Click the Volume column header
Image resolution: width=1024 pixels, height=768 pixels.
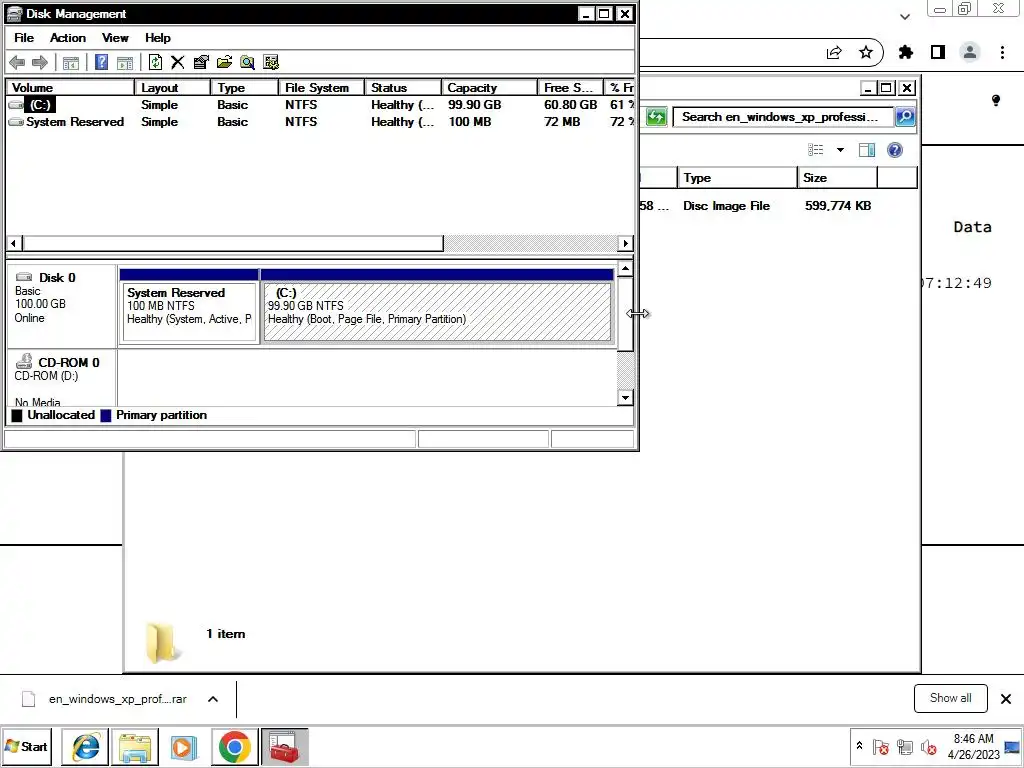[70, 88]
